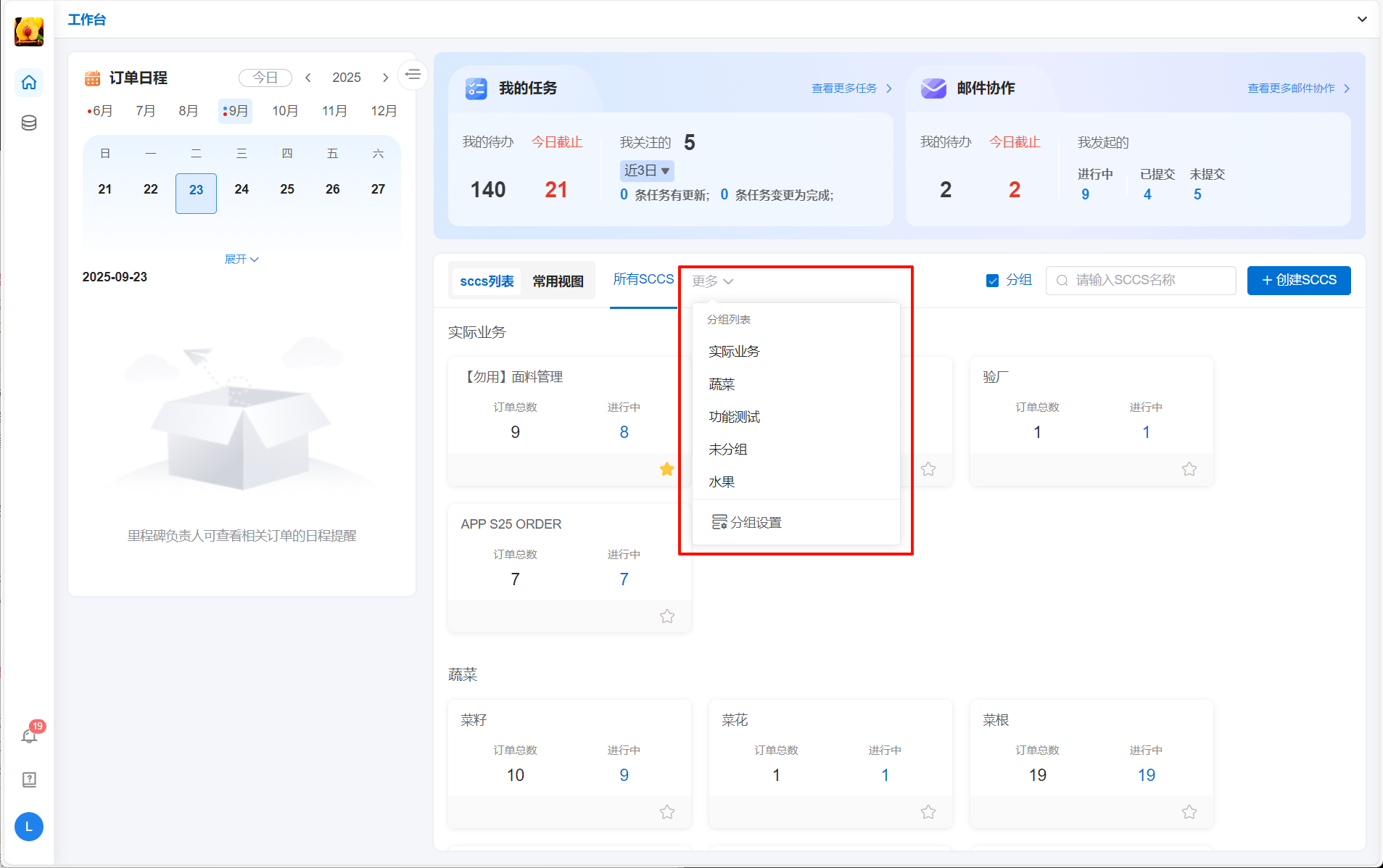Click the 分组设置 settings option

point(747,522)
